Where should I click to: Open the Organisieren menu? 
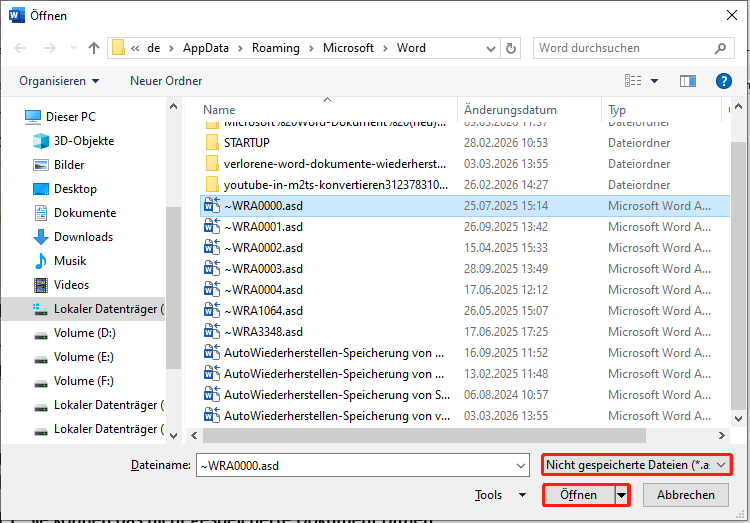(x=59, y=81)
